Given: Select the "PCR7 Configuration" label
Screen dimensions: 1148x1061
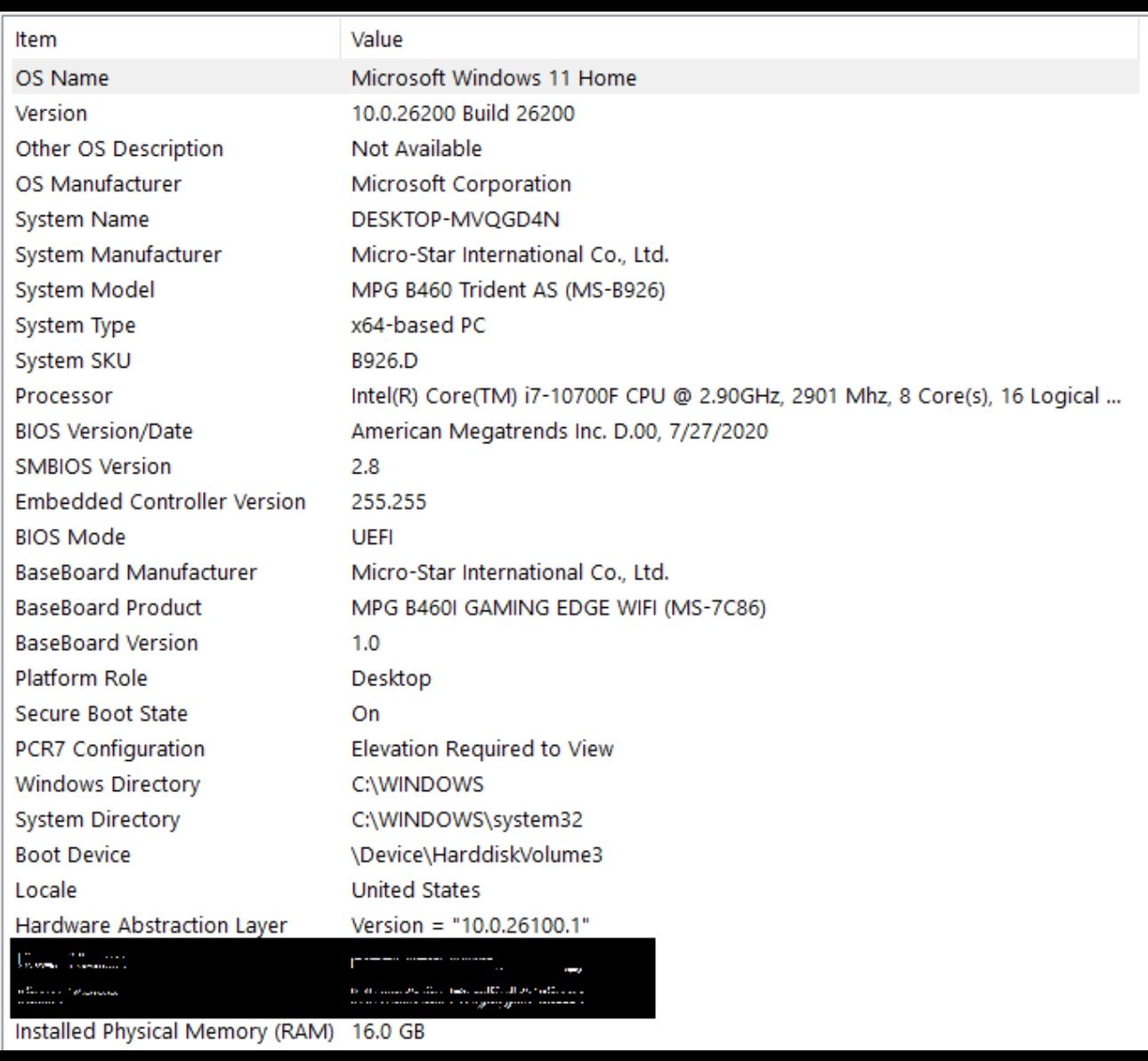Looking at the screenshot, I should pyautogui.click(x=109, y=749).
